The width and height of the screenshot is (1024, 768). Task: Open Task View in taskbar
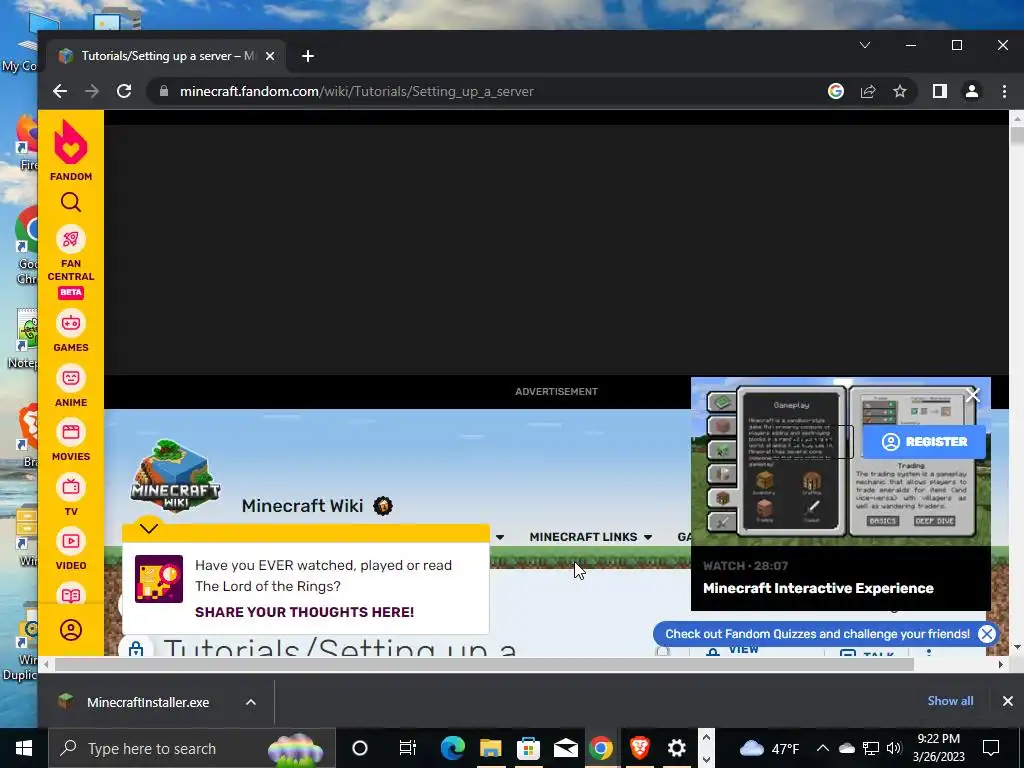click(x=408, y=748)
